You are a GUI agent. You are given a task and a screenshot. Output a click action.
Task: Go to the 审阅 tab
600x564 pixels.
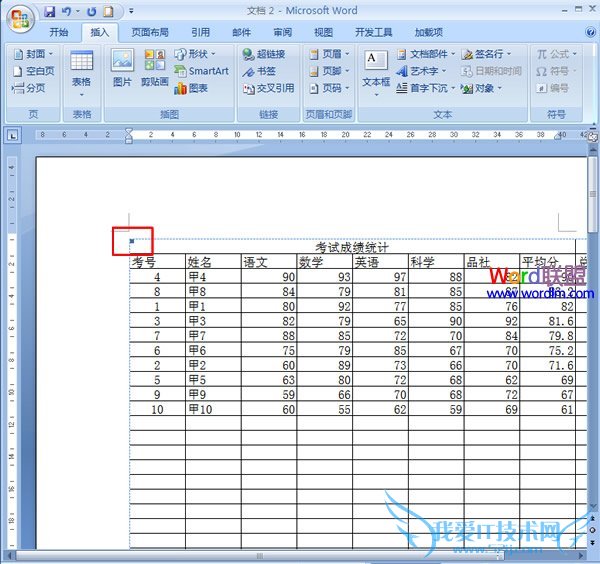tap(282, 33)
